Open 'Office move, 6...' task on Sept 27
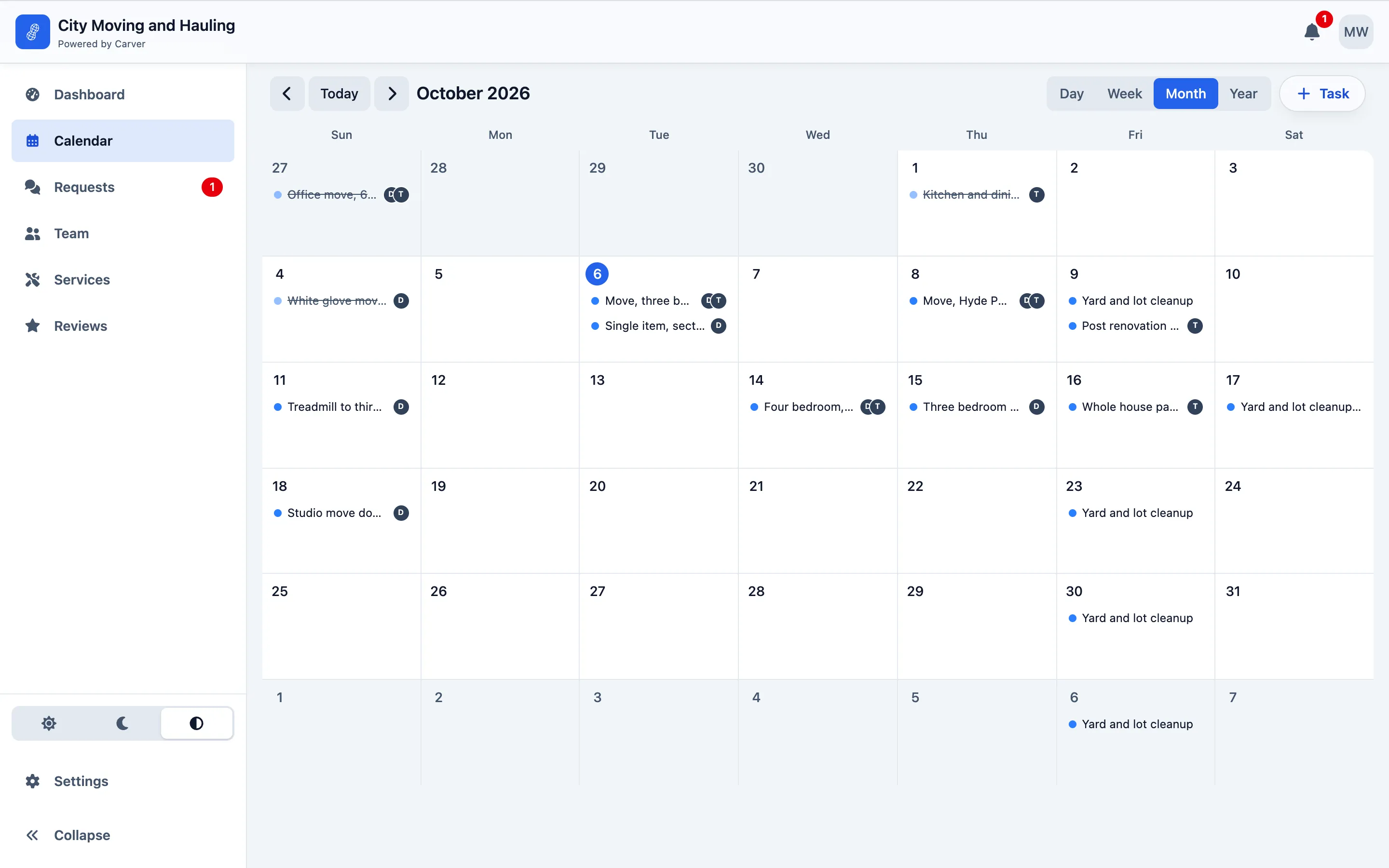 click(341, 195)
